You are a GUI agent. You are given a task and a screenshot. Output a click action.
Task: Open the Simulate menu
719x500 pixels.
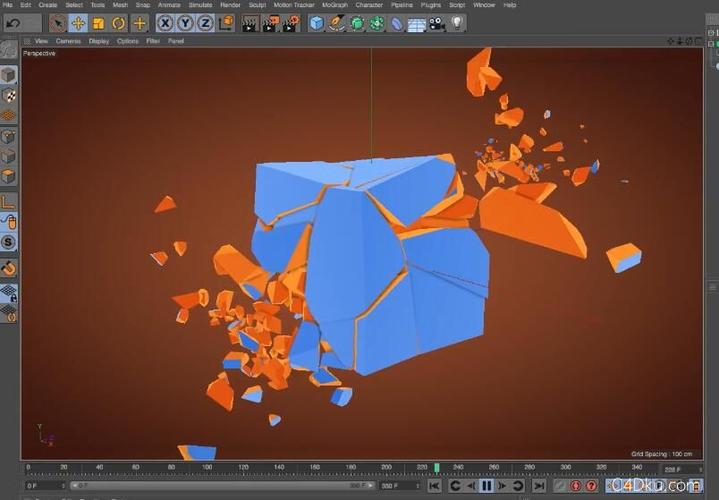click(200, 5)
